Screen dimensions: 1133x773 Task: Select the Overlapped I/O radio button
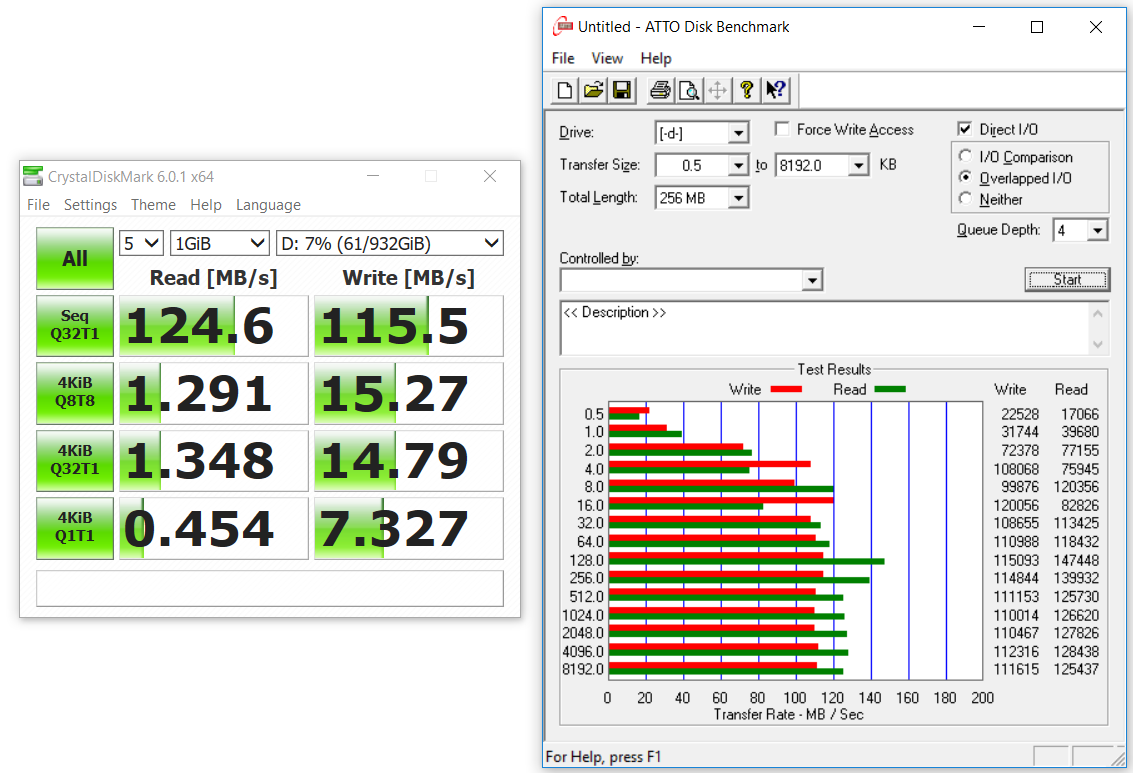(965, 177)
